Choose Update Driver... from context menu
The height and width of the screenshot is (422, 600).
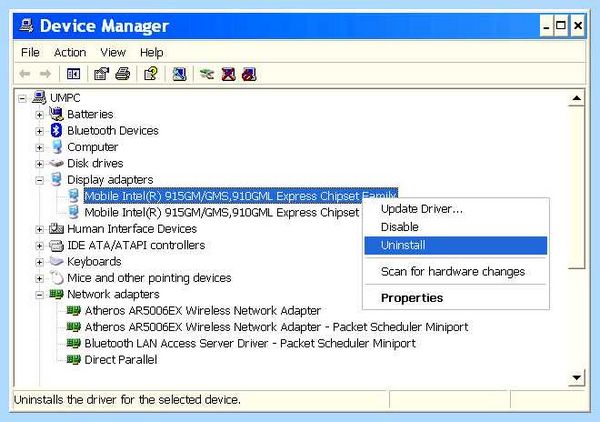[x=455, y=209]
